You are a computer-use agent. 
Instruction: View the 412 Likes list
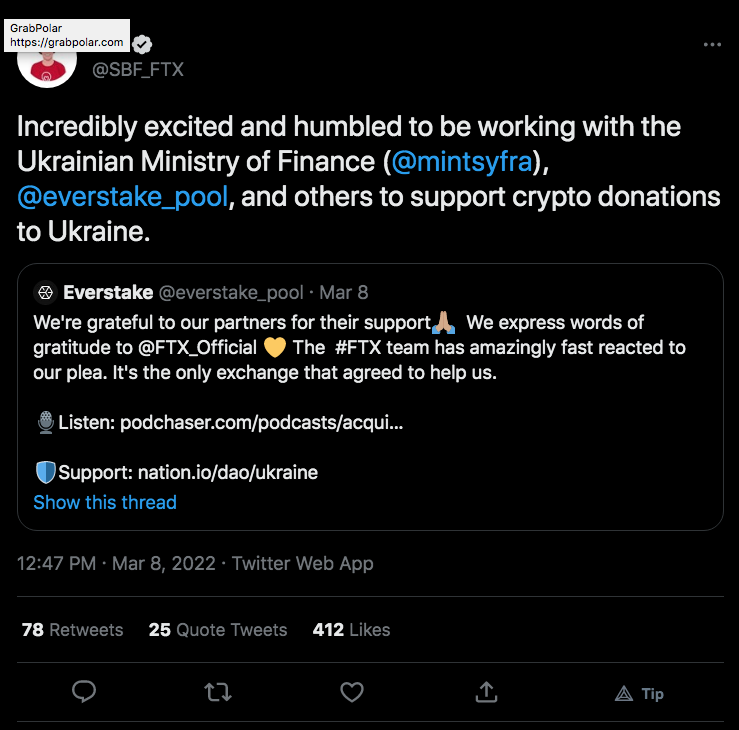(351, 630)
